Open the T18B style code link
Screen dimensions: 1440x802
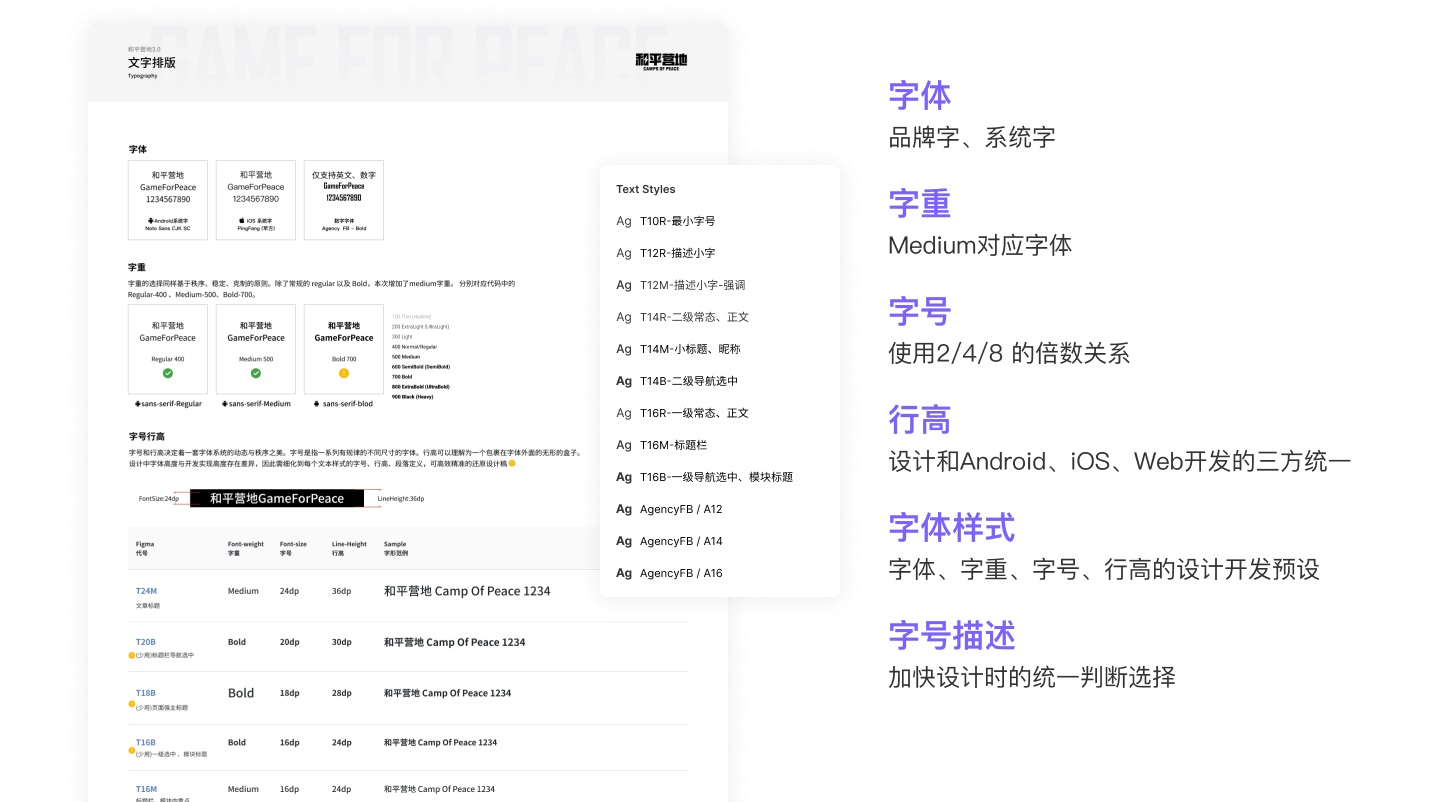146,693
